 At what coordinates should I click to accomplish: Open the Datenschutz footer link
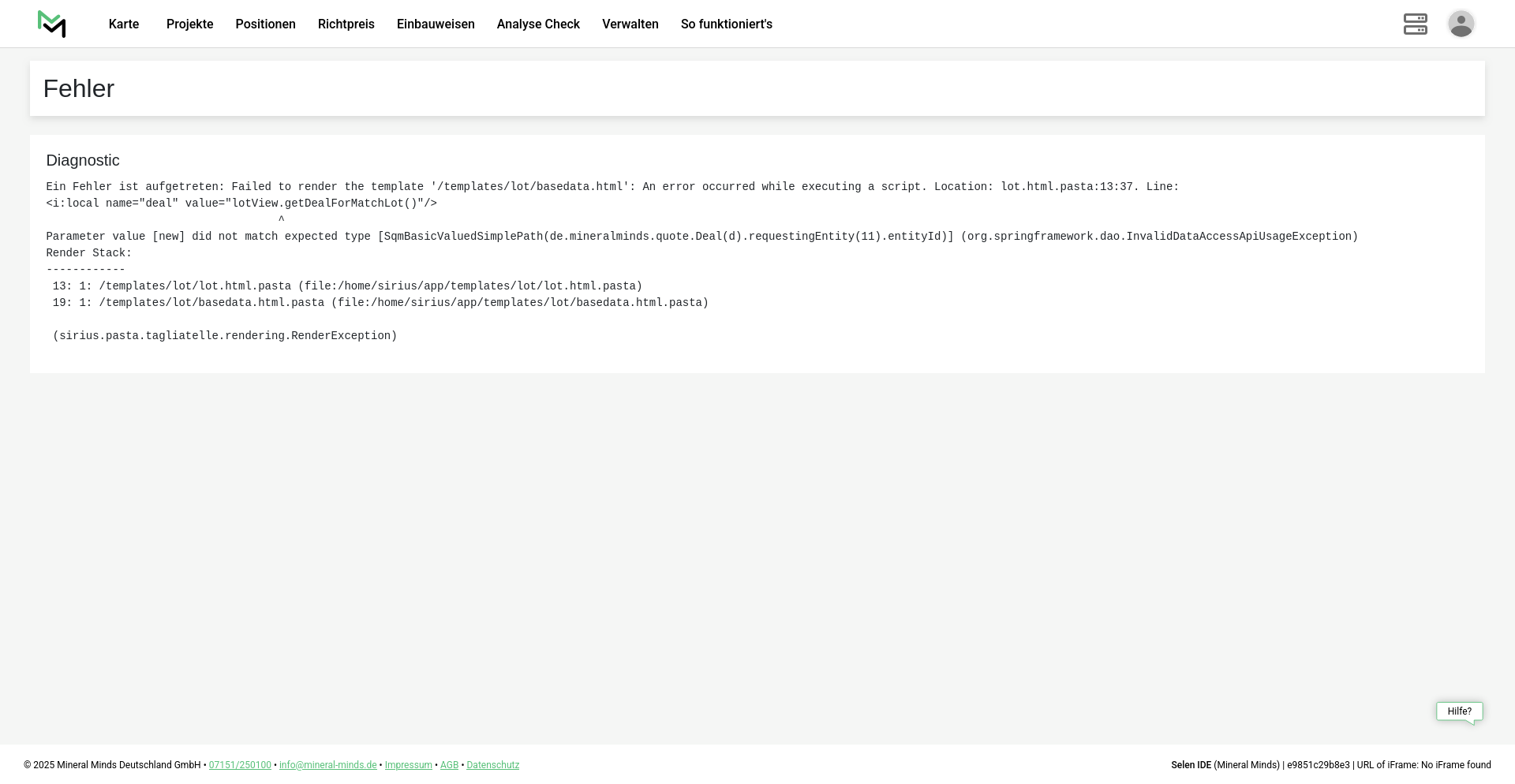pyautogui.click(x=492, y=765)
